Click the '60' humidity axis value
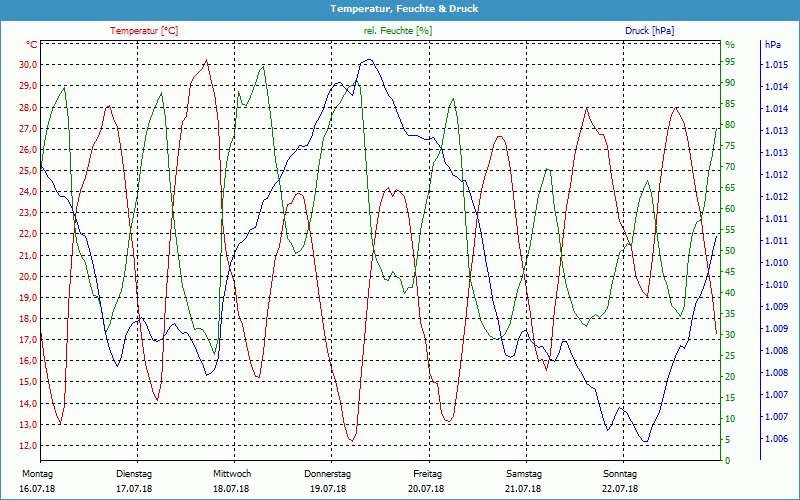The height and width of the screenshot is (500, 800). click(x=731, y=209)
